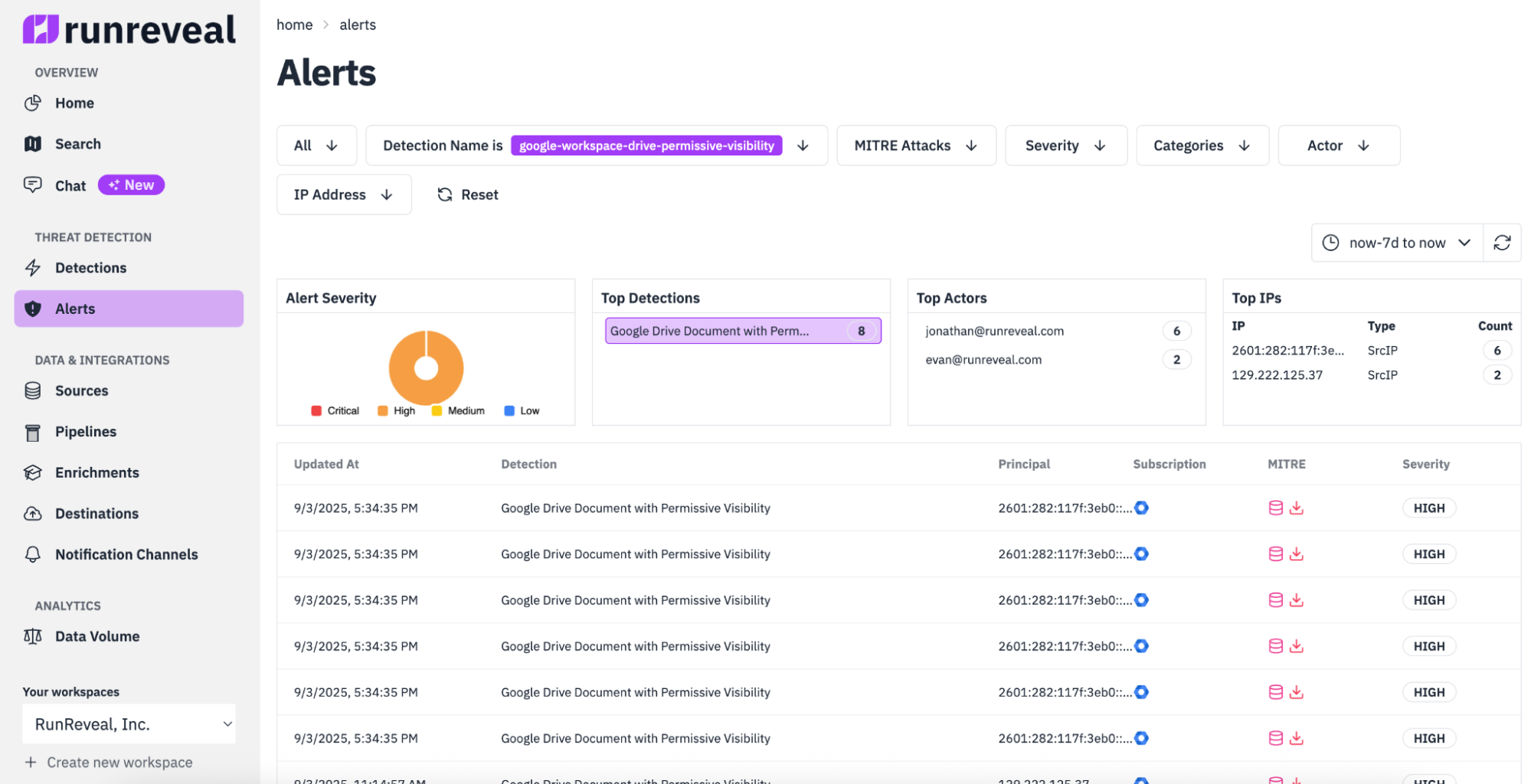The image size is (1531, 784).
Task: Click the download icon in fourth alert row
Action: [x=1296, y=646]
